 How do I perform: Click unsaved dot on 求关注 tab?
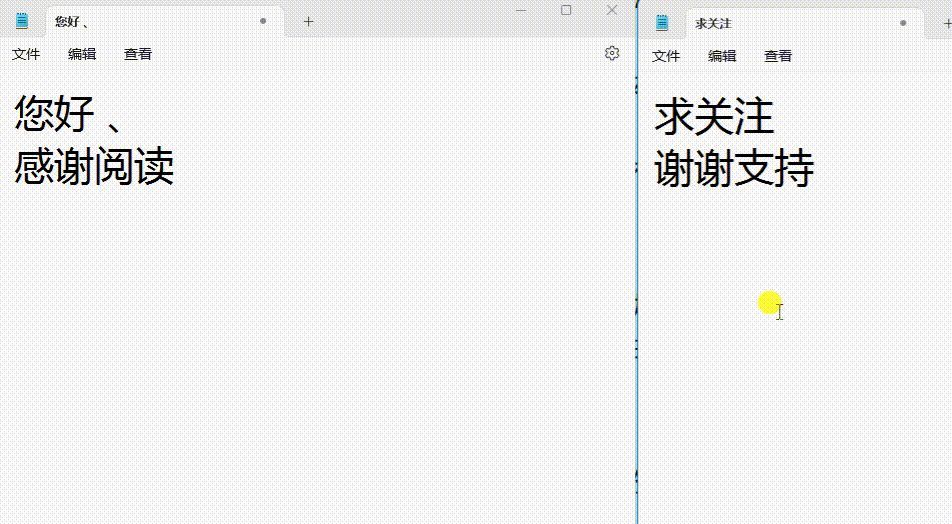click(903, 23)
